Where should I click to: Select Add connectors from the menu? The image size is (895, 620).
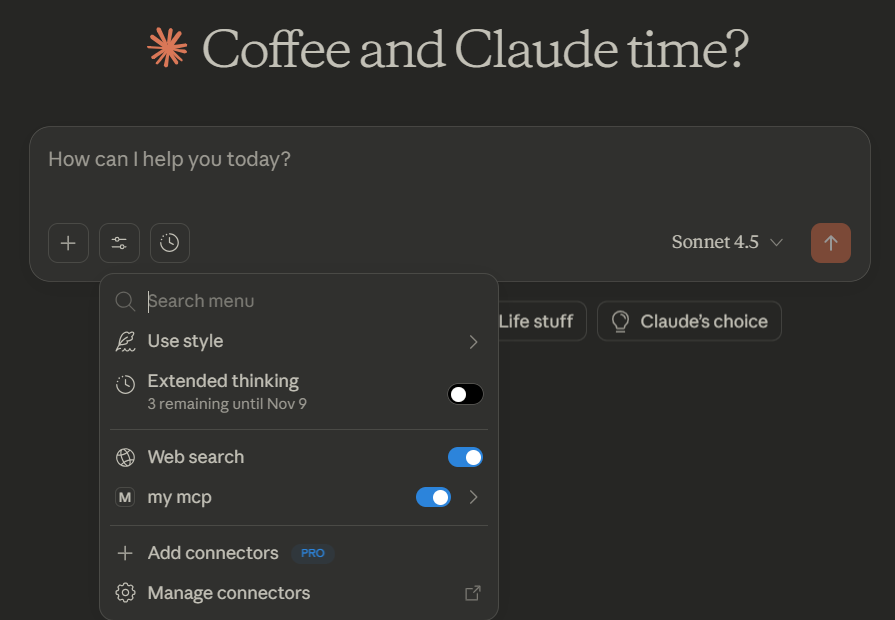[213, 553]
